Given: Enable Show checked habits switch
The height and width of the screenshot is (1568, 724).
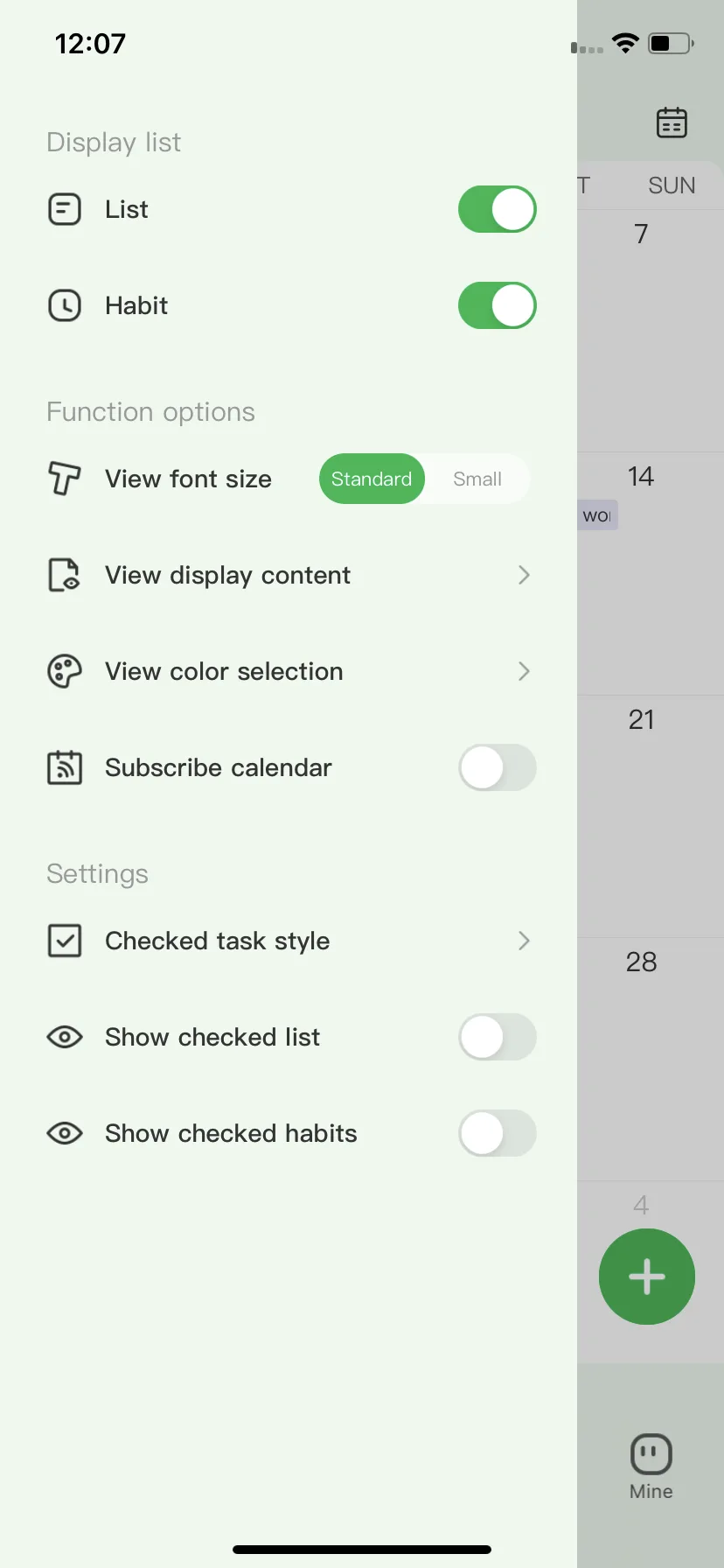Looking at the screenshot, I should [x=498, y=1133].
